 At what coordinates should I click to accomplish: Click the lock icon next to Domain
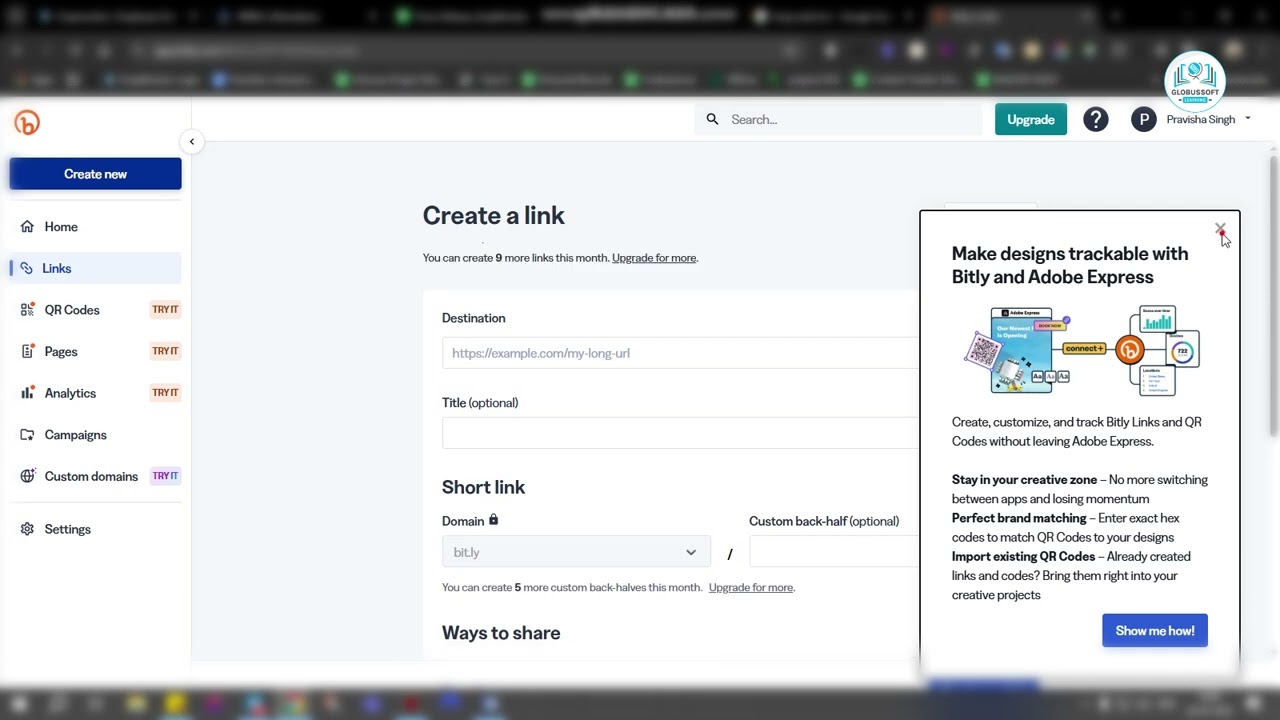[x=493, y=520]
